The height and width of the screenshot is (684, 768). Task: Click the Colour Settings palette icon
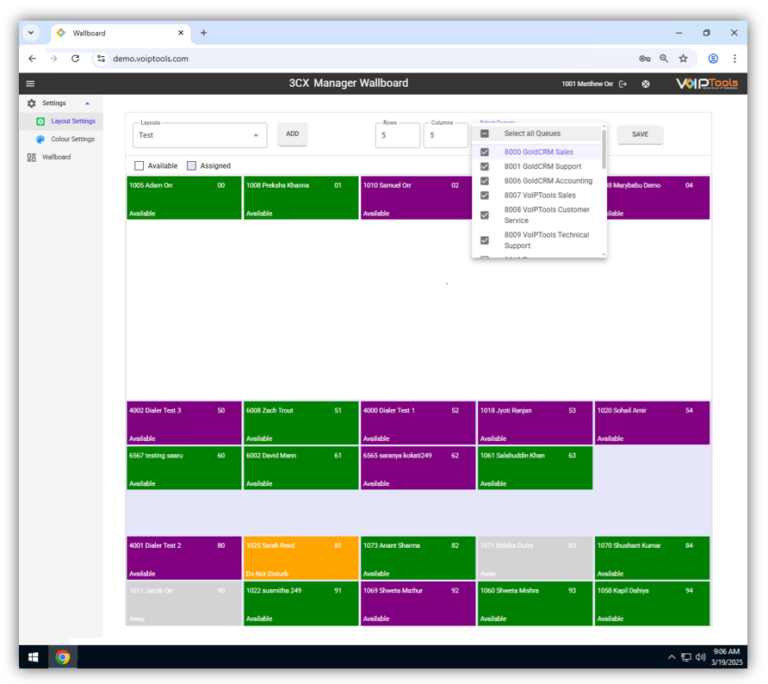(41, 139)
